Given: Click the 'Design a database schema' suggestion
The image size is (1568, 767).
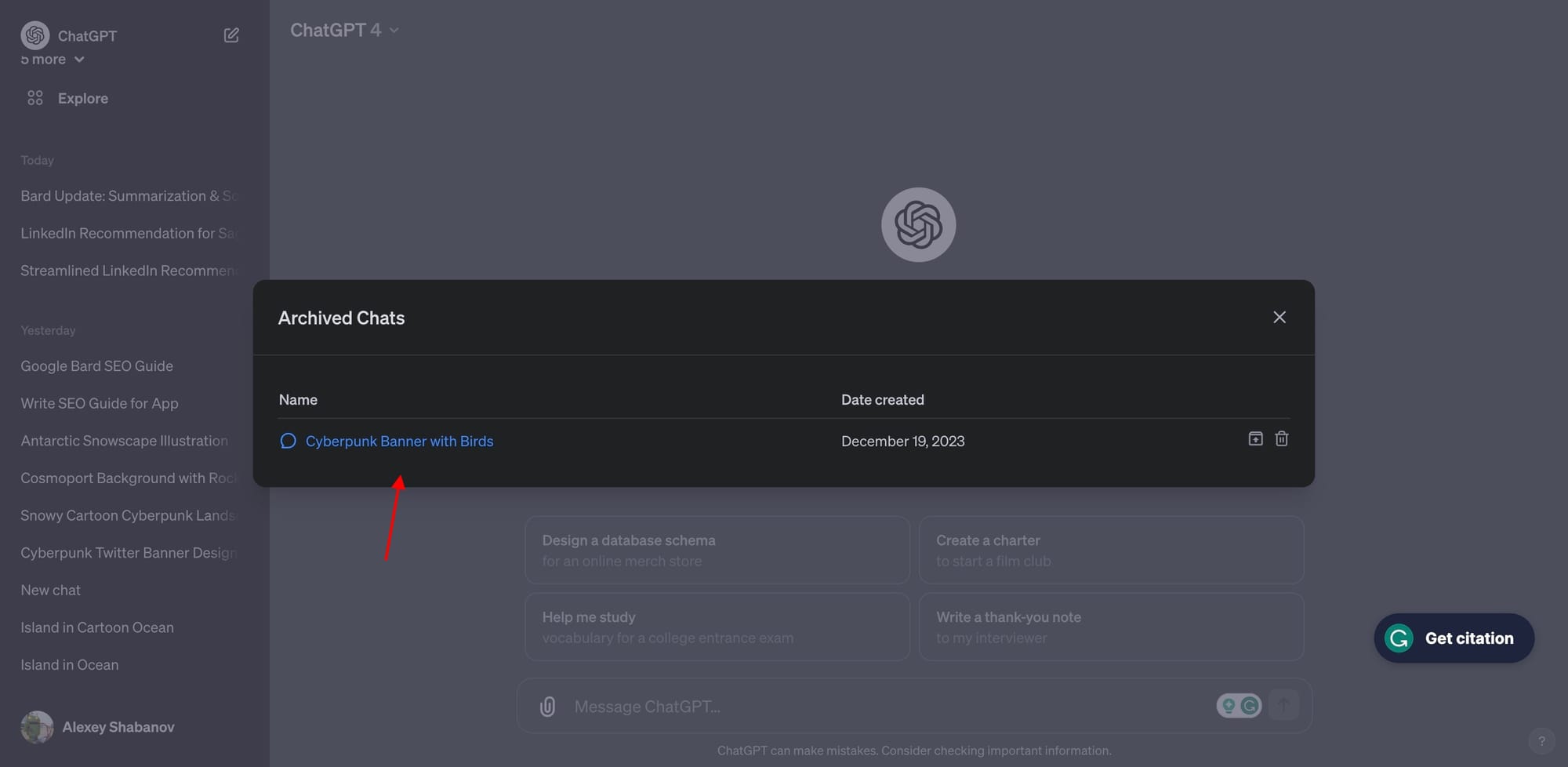Looking at the screenshot, I should click(x=717, y=550).
